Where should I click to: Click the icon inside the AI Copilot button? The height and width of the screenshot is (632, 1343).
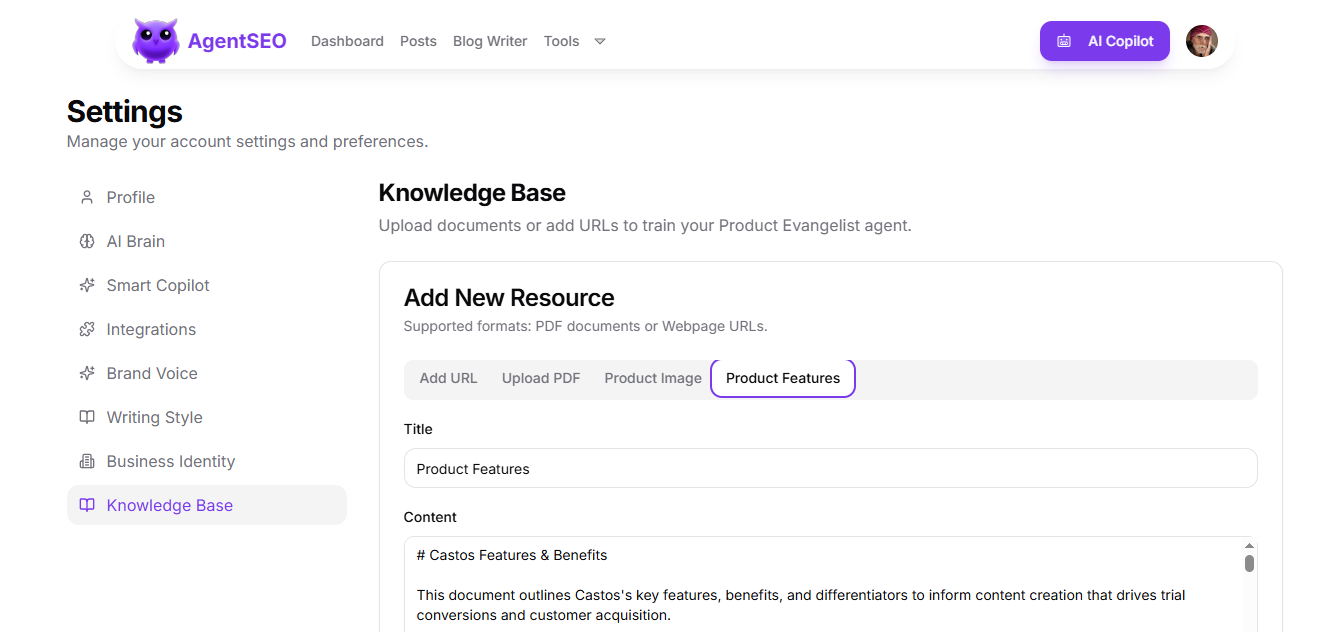point(1062,41)
